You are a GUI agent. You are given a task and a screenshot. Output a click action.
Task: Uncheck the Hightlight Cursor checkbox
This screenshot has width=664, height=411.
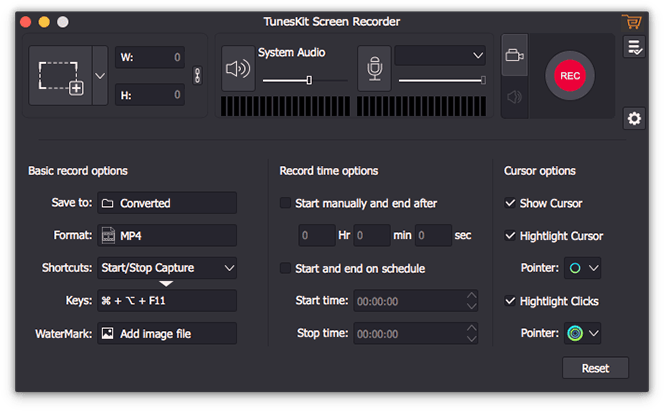510,235
